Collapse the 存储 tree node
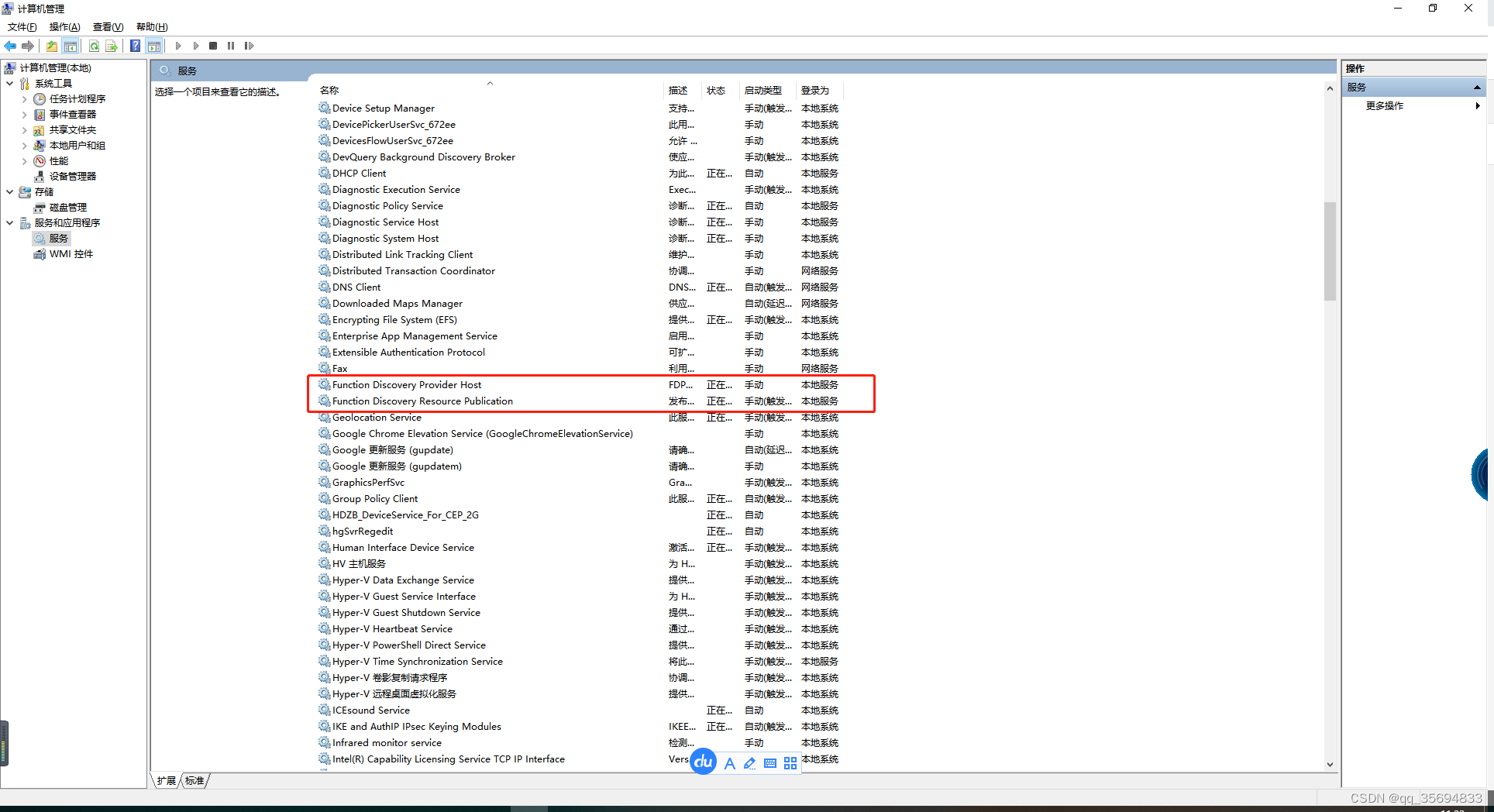Viewport: 1494px width, 812px height. [x=10, y=192]
